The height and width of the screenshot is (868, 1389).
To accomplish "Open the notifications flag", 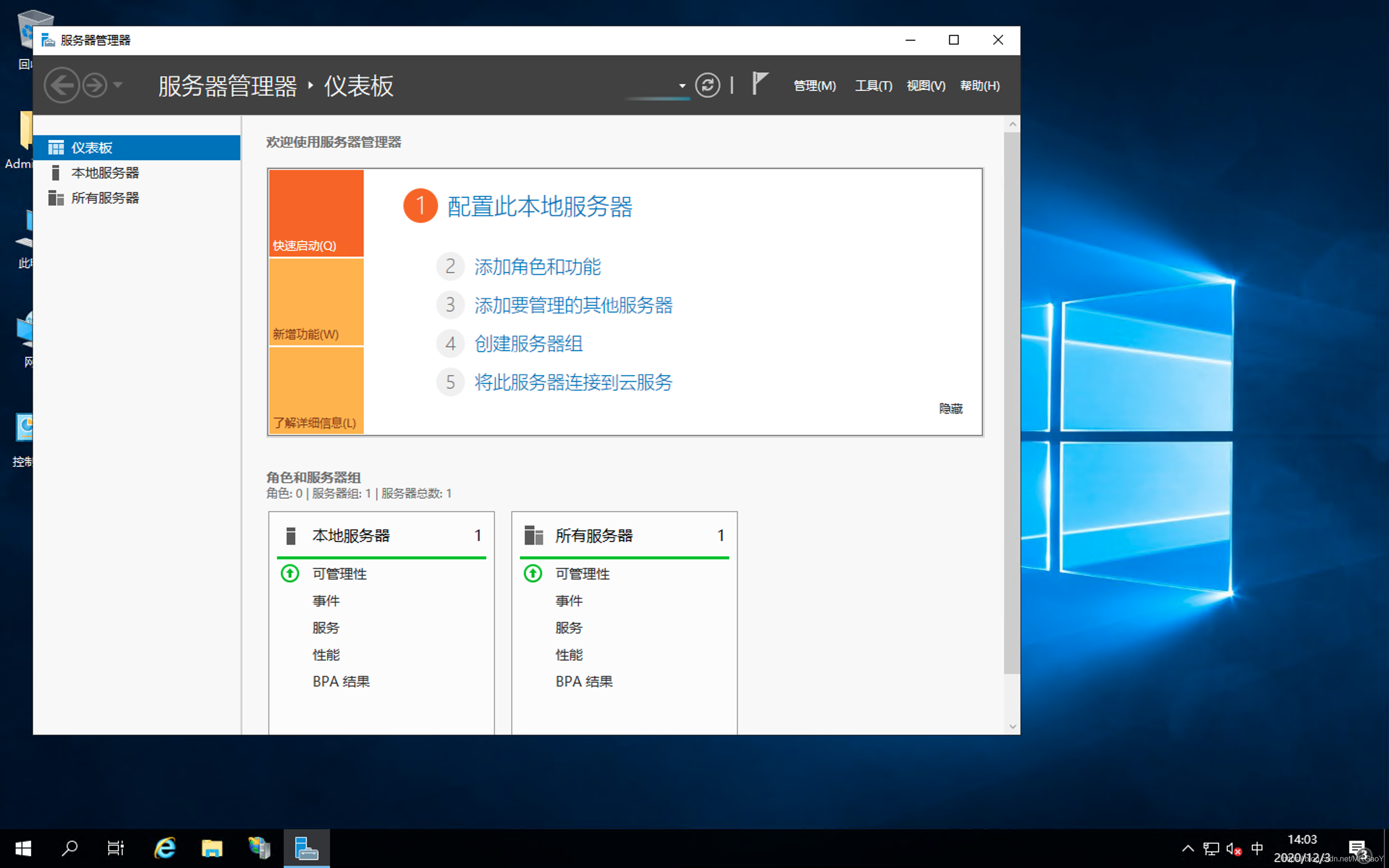I will coord(760,84).
